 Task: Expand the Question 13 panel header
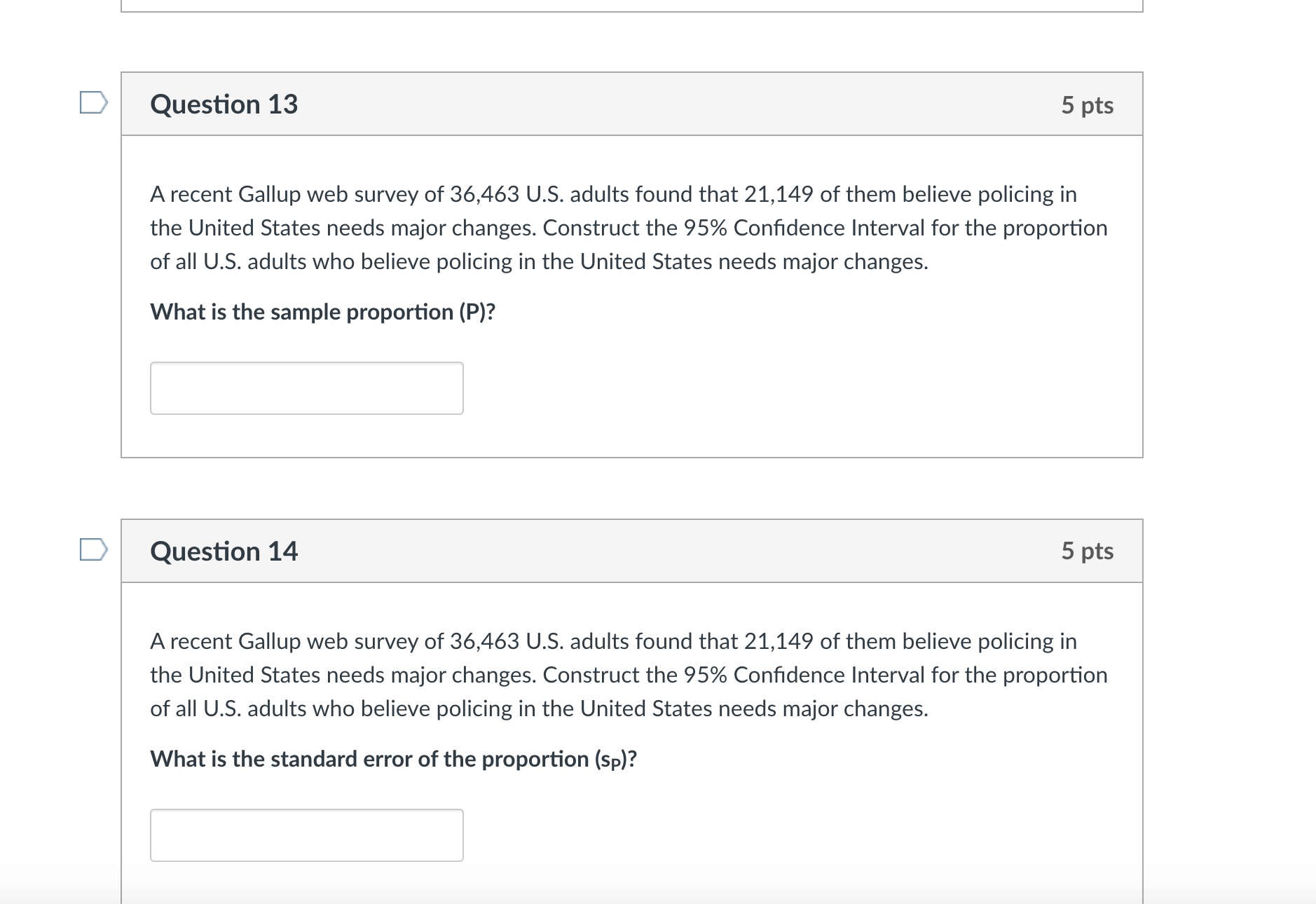[x=631, y=103]
